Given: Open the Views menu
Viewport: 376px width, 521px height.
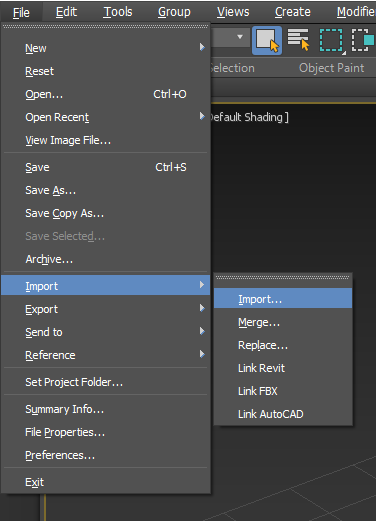Looking at the screenshot, I should click(233, 12).
